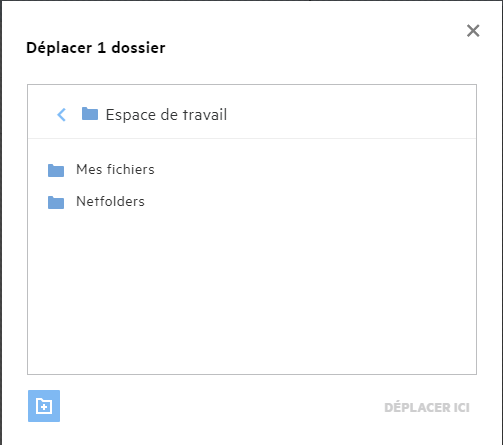Screen dimensions: 503x445
Task: Open the Mes fichiers folder
Action: click(115, 169)
